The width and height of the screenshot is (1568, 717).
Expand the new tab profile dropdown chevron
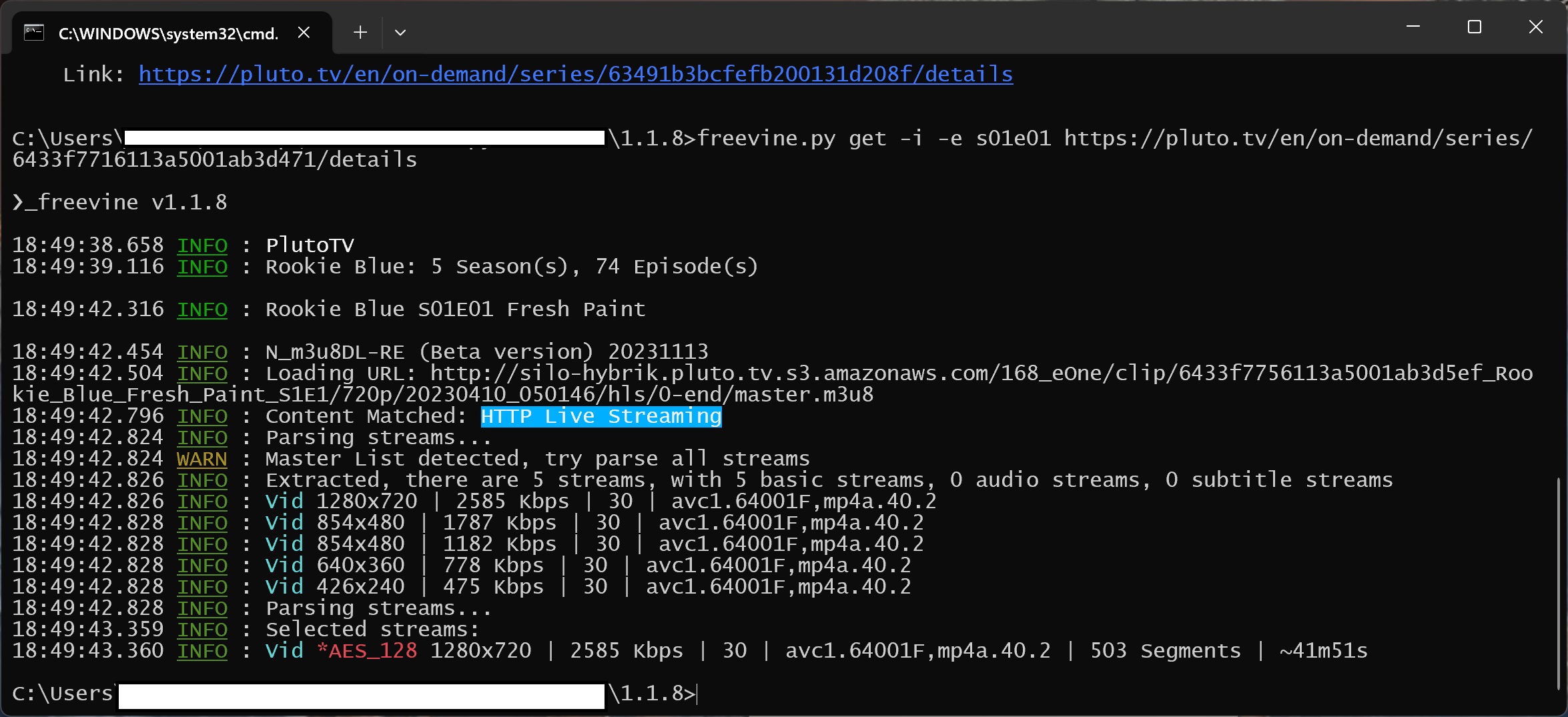[400, 32]
